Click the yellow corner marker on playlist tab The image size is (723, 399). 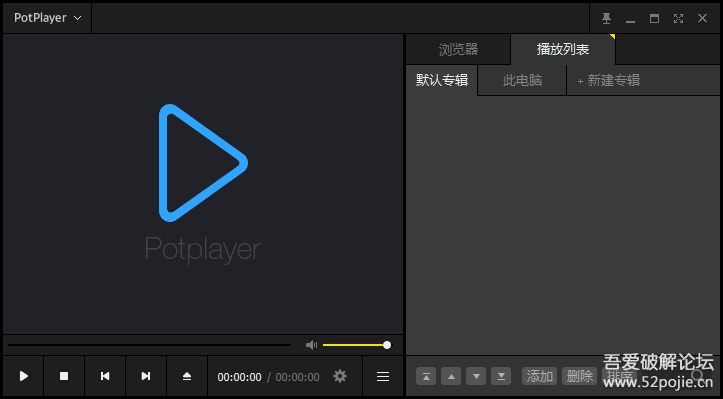(x=613, y=36)
